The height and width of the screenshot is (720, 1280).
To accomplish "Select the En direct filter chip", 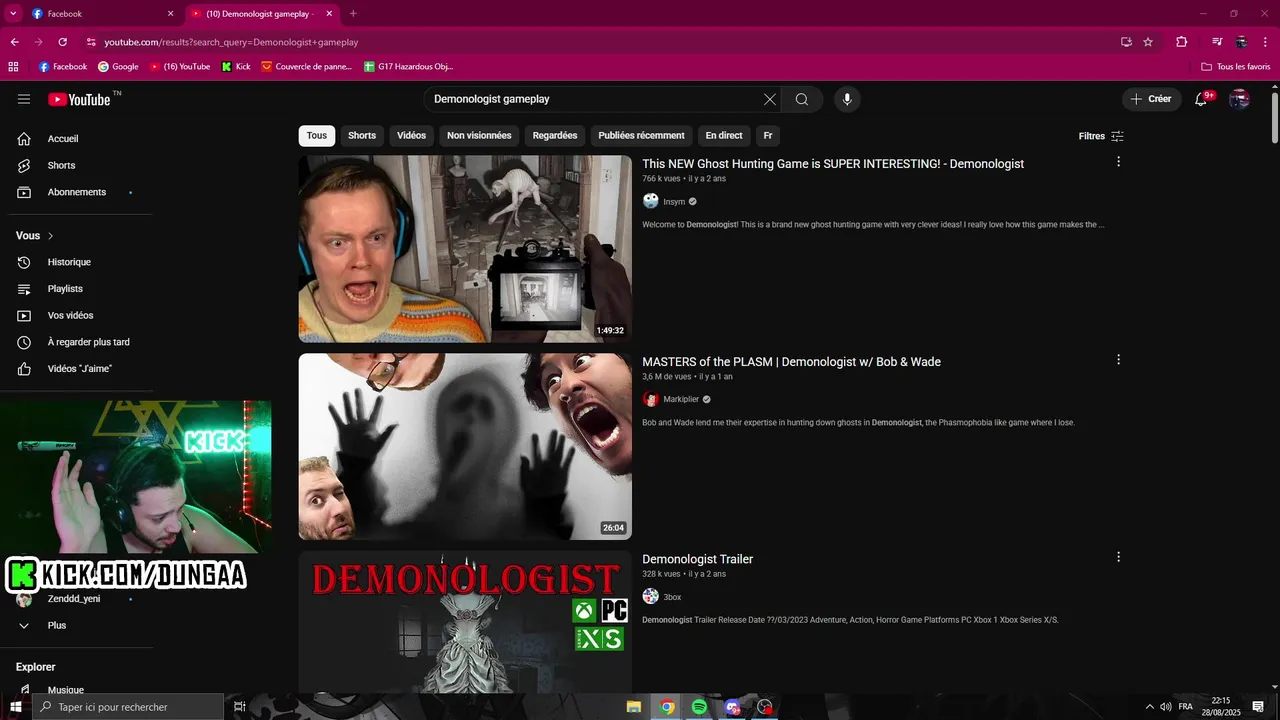I will tap(724, 135).
